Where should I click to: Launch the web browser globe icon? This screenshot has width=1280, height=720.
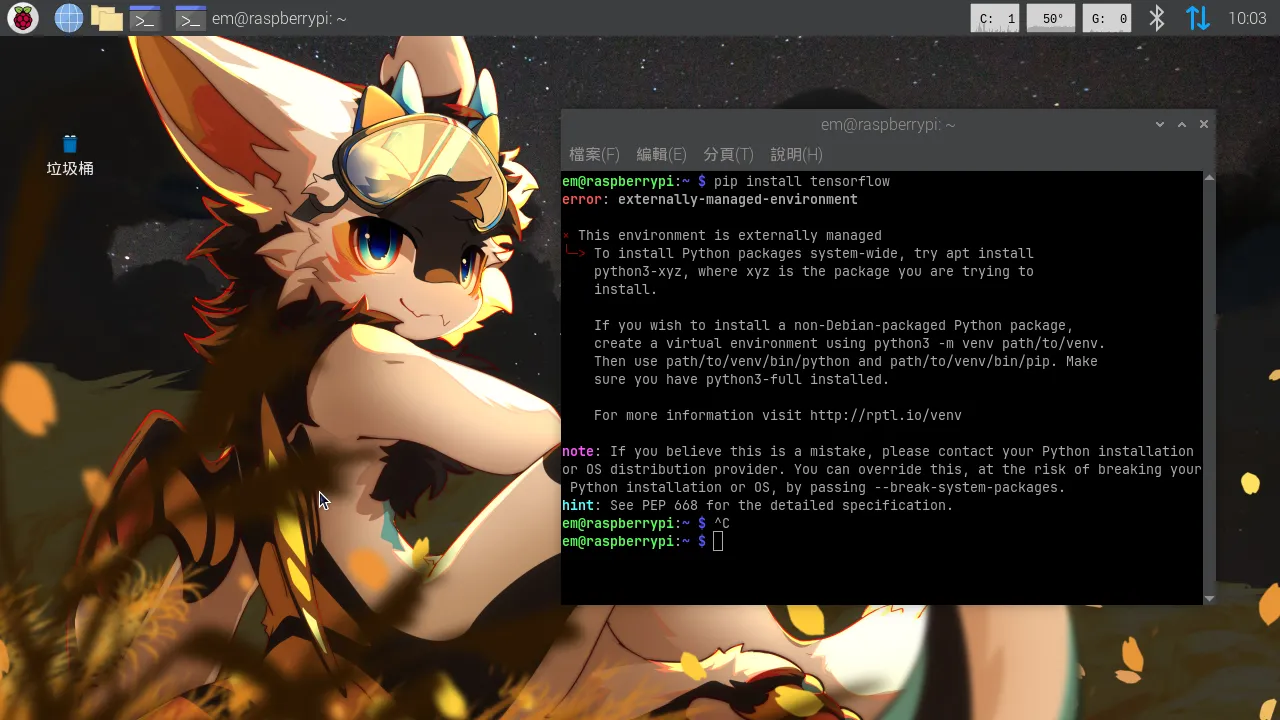(68, 18)
